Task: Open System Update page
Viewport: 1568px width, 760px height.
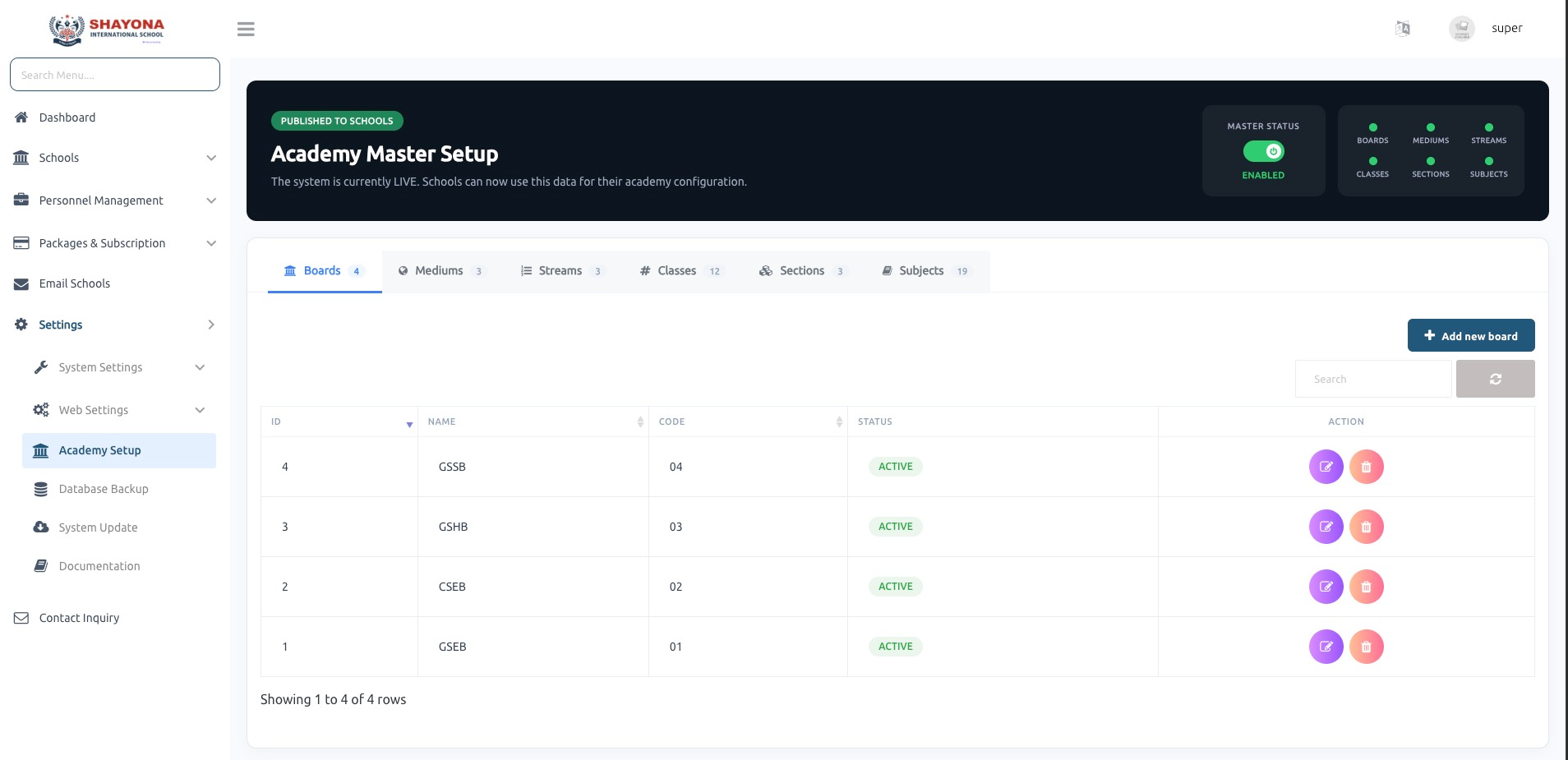Action: coord(98,527)
